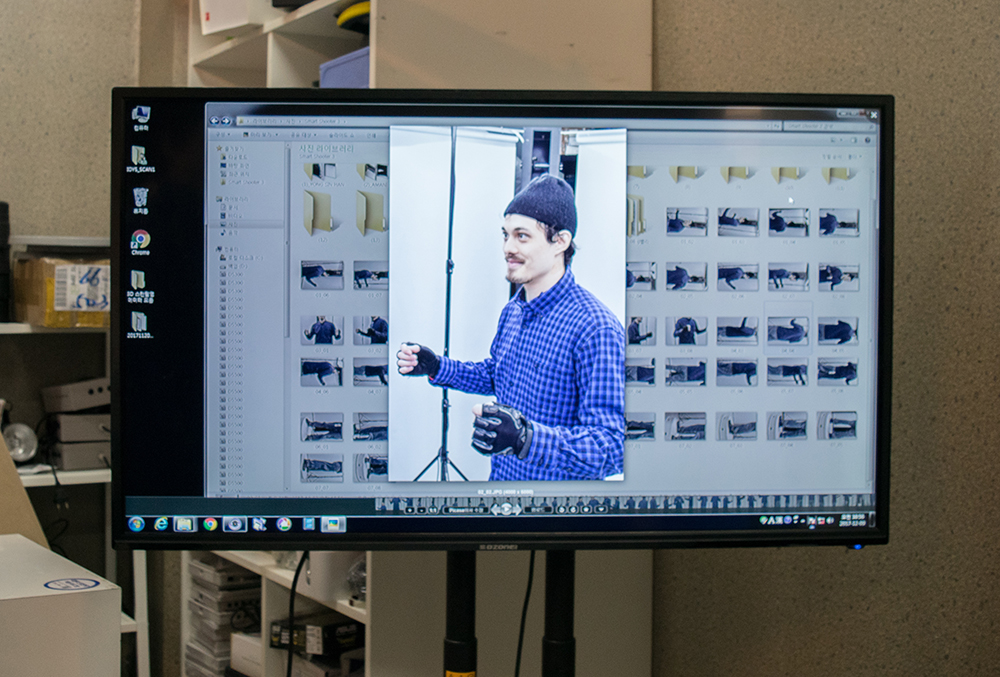Show the next photo with the right arrow
Screen dimensions: 1000x677
[517, 509]
